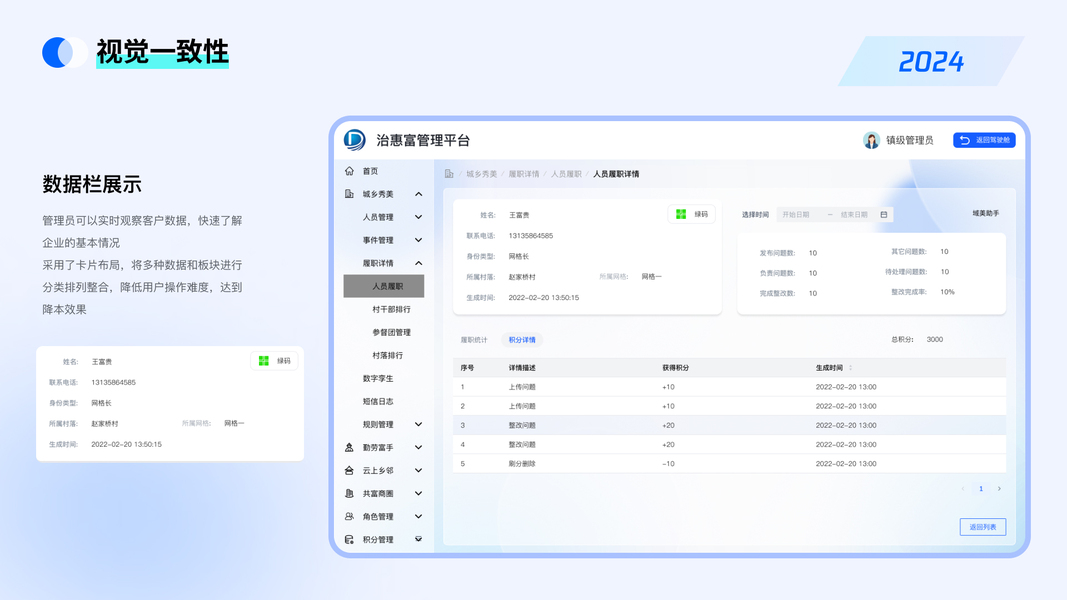The image size is (1067, 600).
Task: Click the 云上乡邻 sidebar icon
Action: (350, 471)
